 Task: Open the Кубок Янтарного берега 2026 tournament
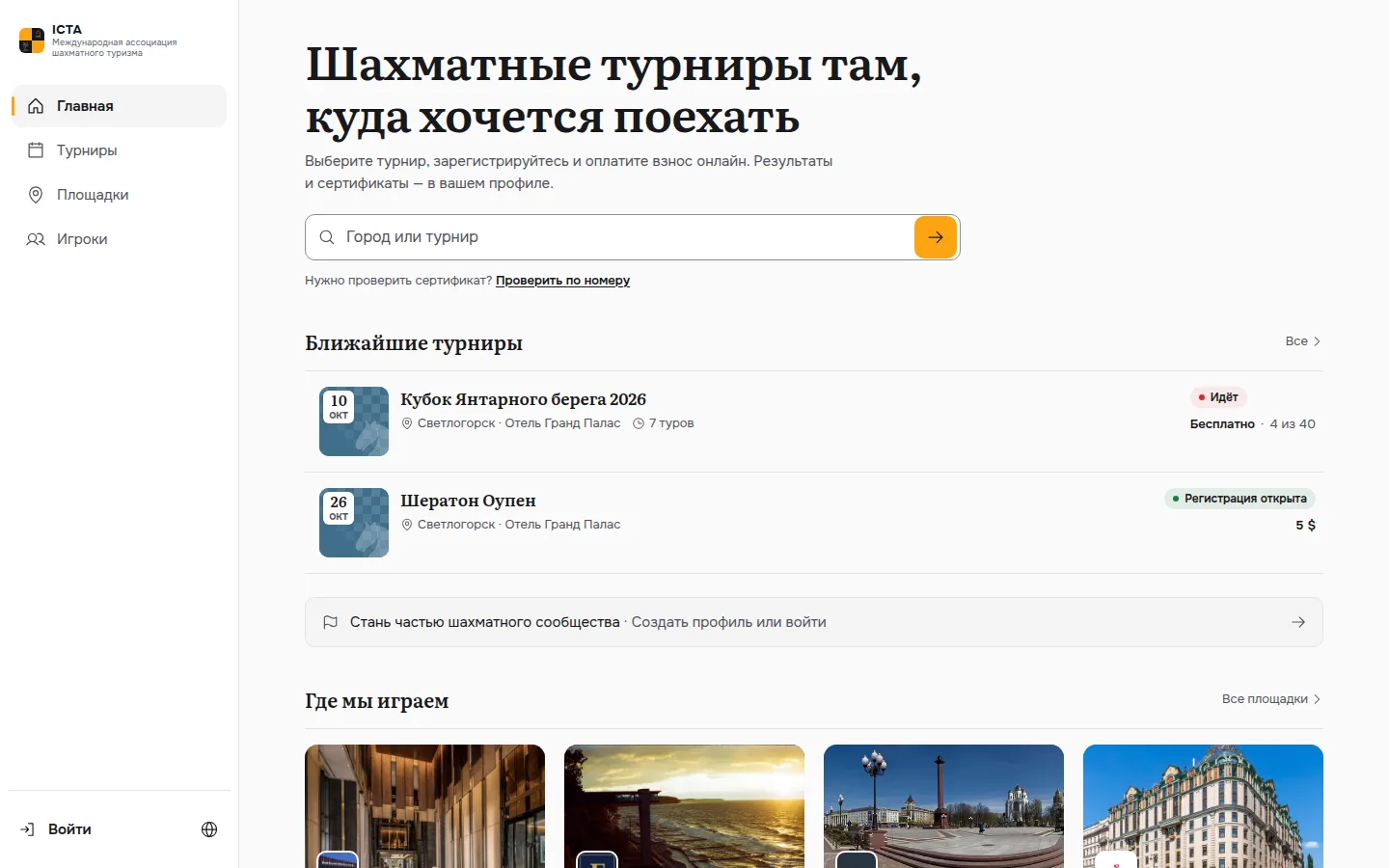click(x=524, y=399)
